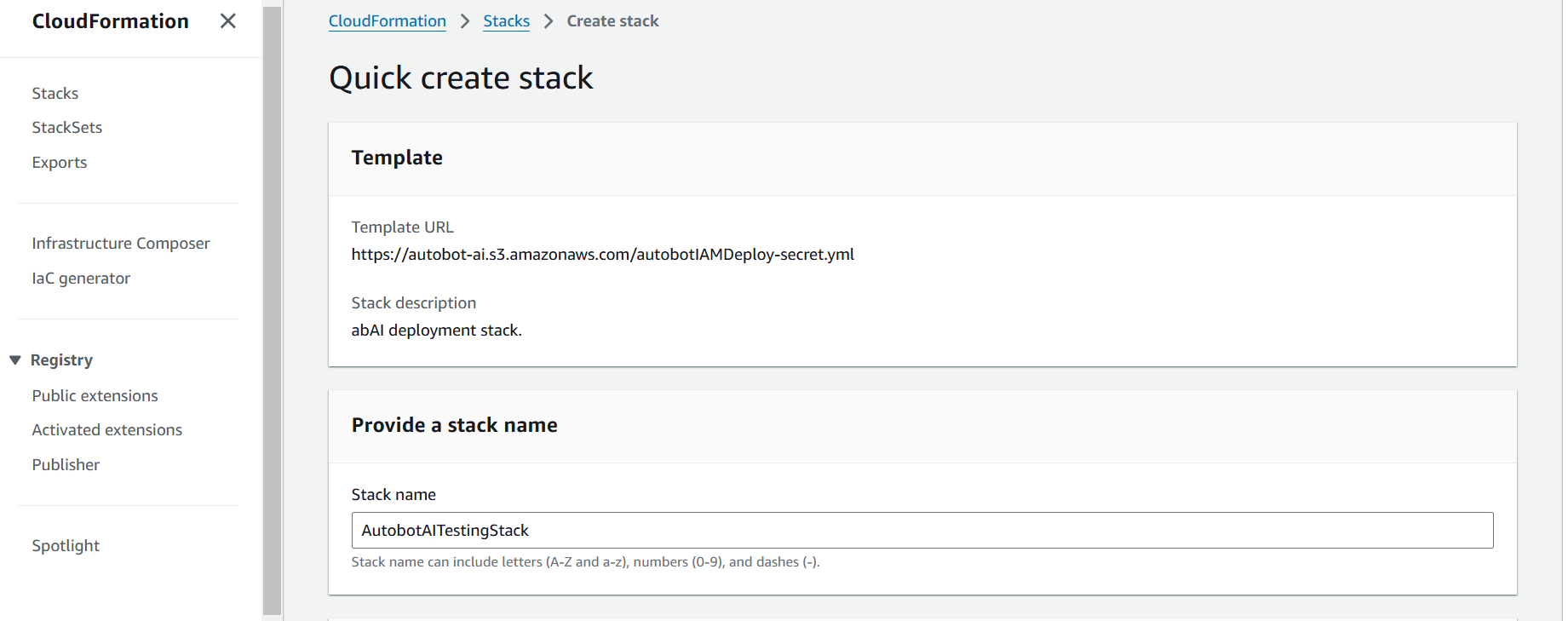The height and width of the screenshot is (621, 1568).
Task: Click the 'Provide a stack name' heading
Action: [x=455, y=425]
